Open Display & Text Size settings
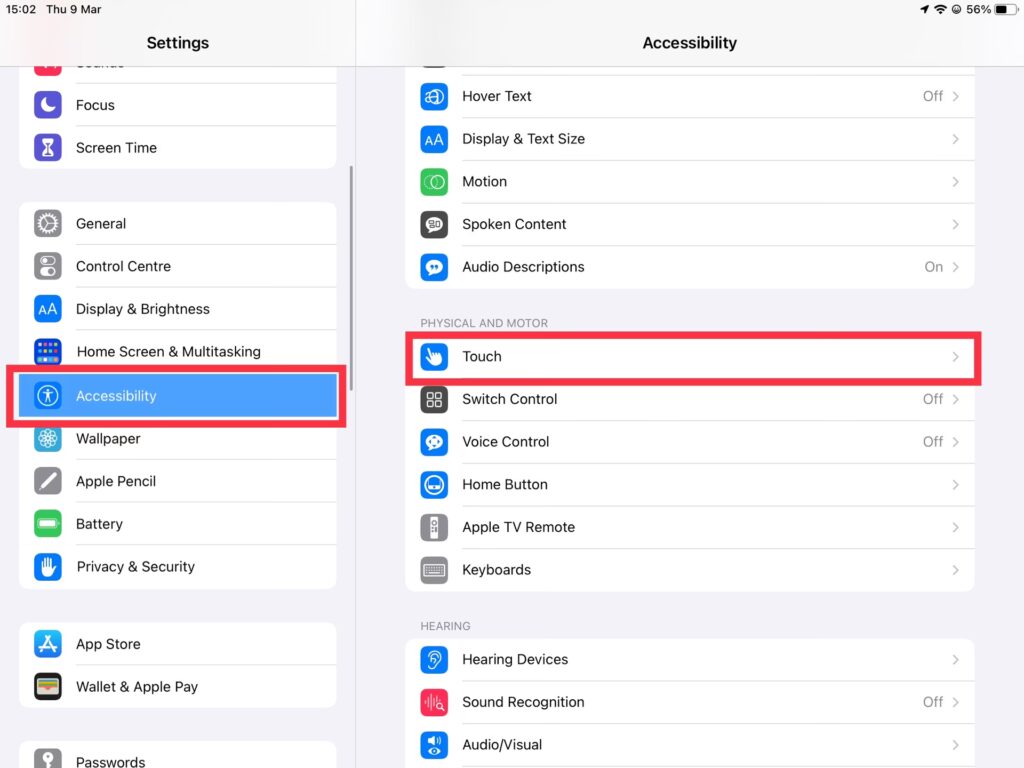The image size is (1024, 768). point(689,139)
